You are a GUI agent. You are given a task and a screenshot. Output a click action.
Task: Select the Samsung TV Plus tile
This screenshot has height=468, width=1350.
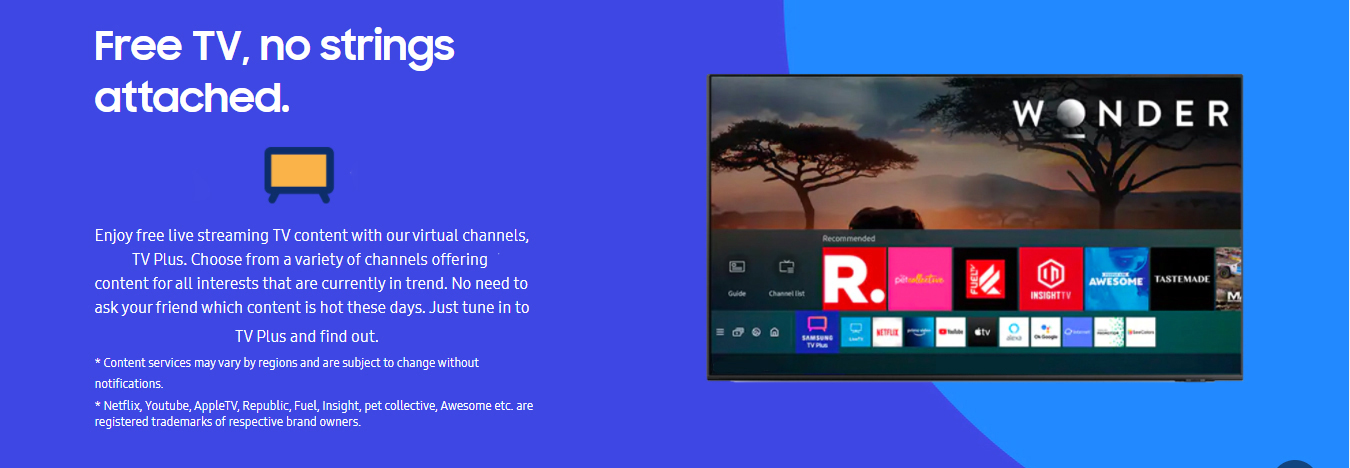817,331
